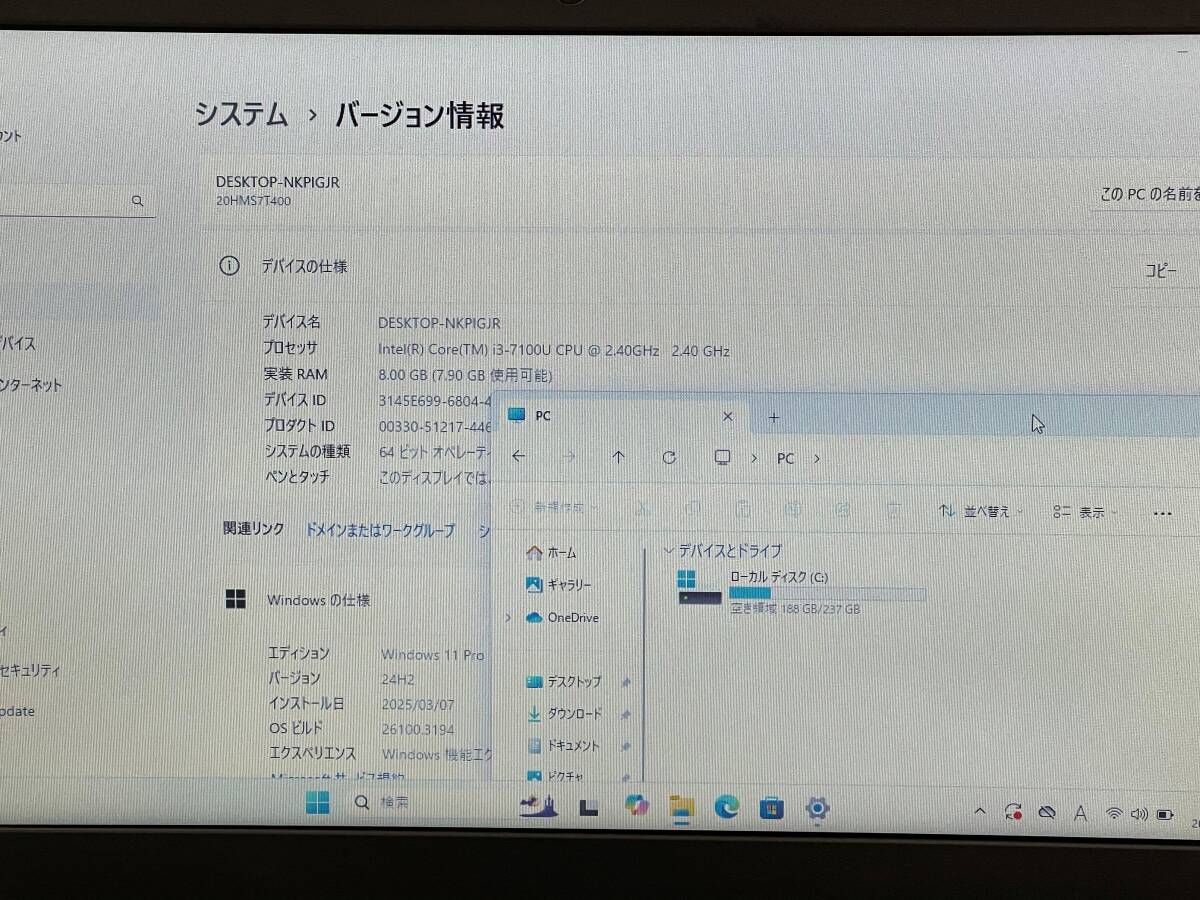Open the three-dots more options menu
The height and width of the screenshot is (900, 1200).
pyautogui.click(x=1162, y=513)
